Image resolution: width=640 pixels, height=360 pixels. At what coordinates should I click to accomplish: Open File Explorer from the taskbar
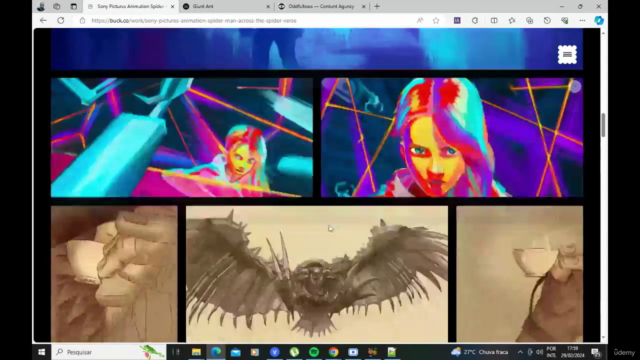click(196, 352)
